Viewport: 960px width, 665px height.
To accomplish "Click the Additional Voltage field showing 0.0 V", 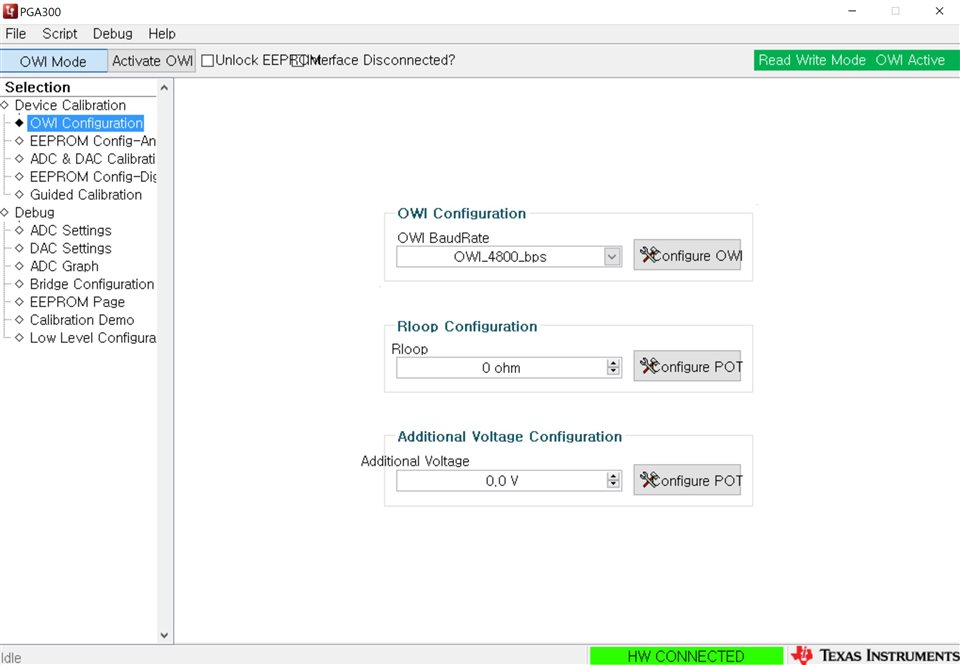I will [501, 481].
